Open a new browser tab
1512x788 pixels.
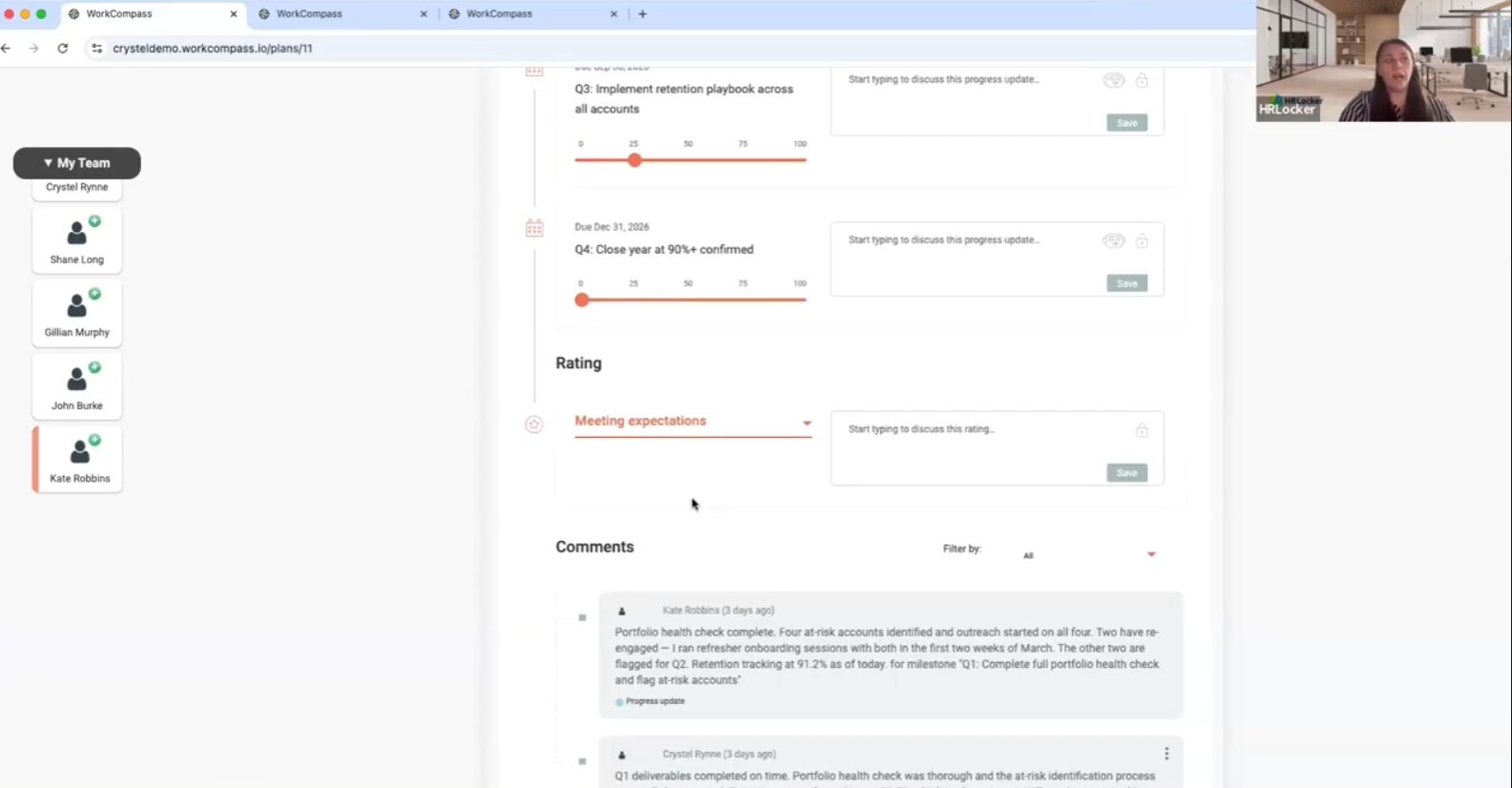point(642,14)
